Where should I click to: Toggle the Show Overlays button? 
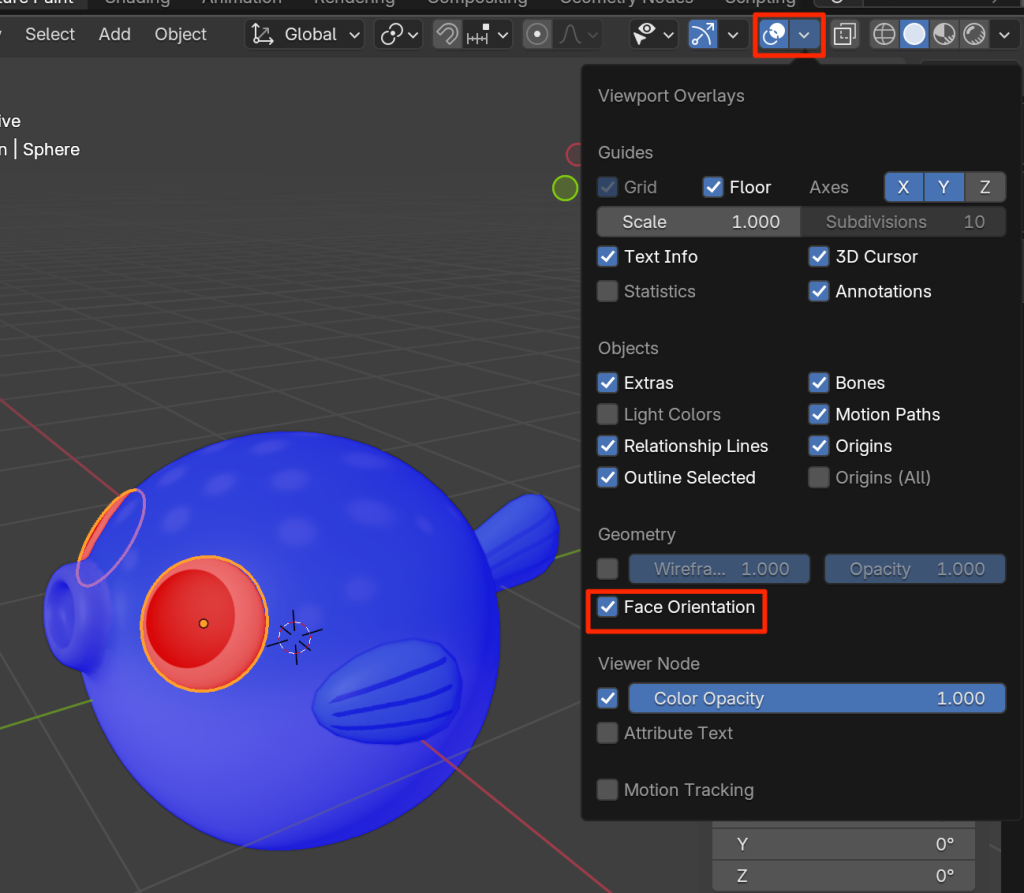pyautogui.click(x=773, y=35)
